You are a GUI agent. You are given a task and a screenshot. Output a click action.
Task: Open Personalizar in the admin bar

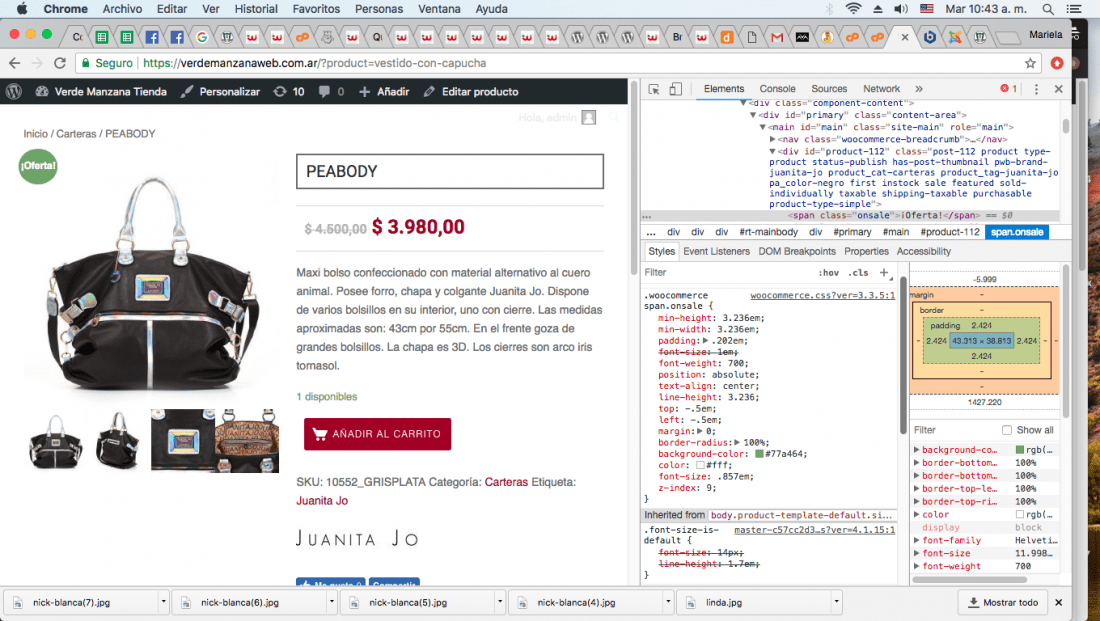(220, 92)
